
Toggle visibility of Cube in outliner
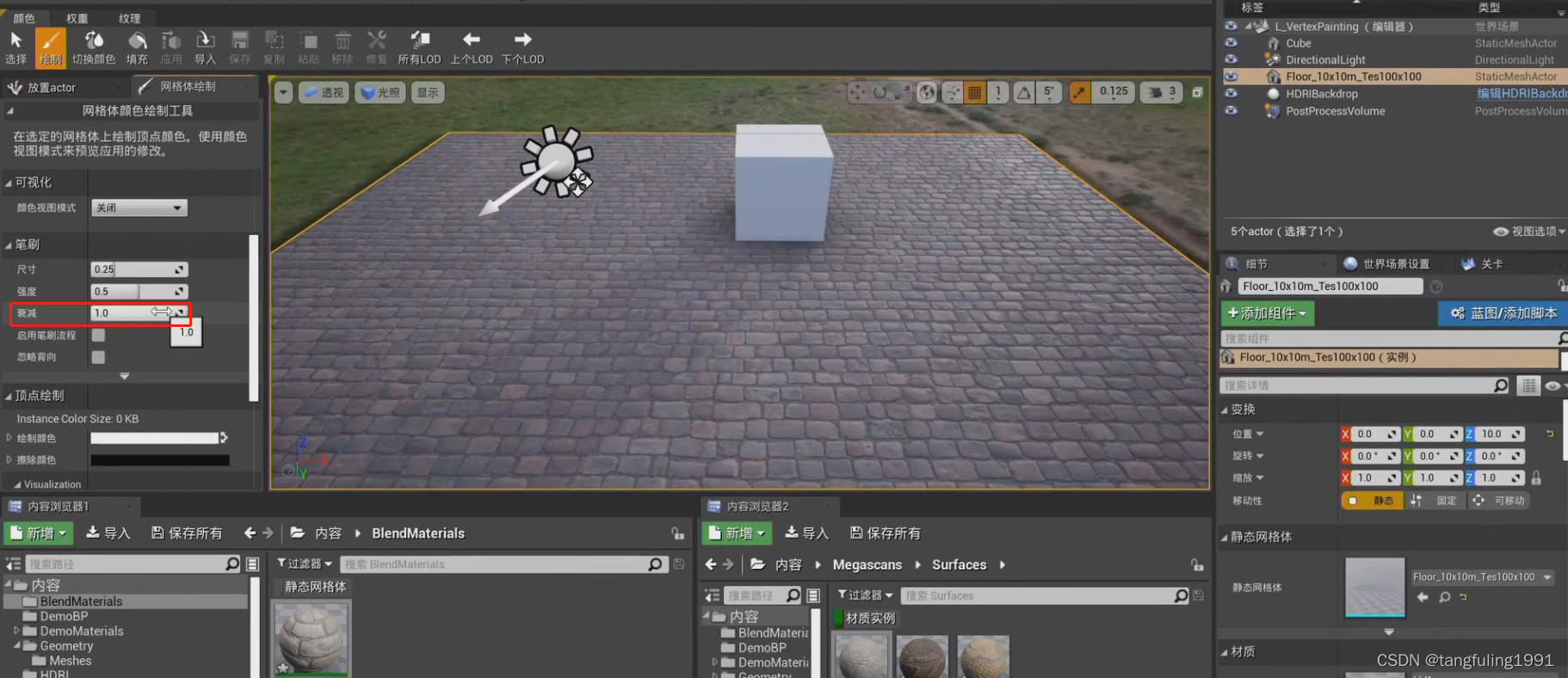[1231, 43]
